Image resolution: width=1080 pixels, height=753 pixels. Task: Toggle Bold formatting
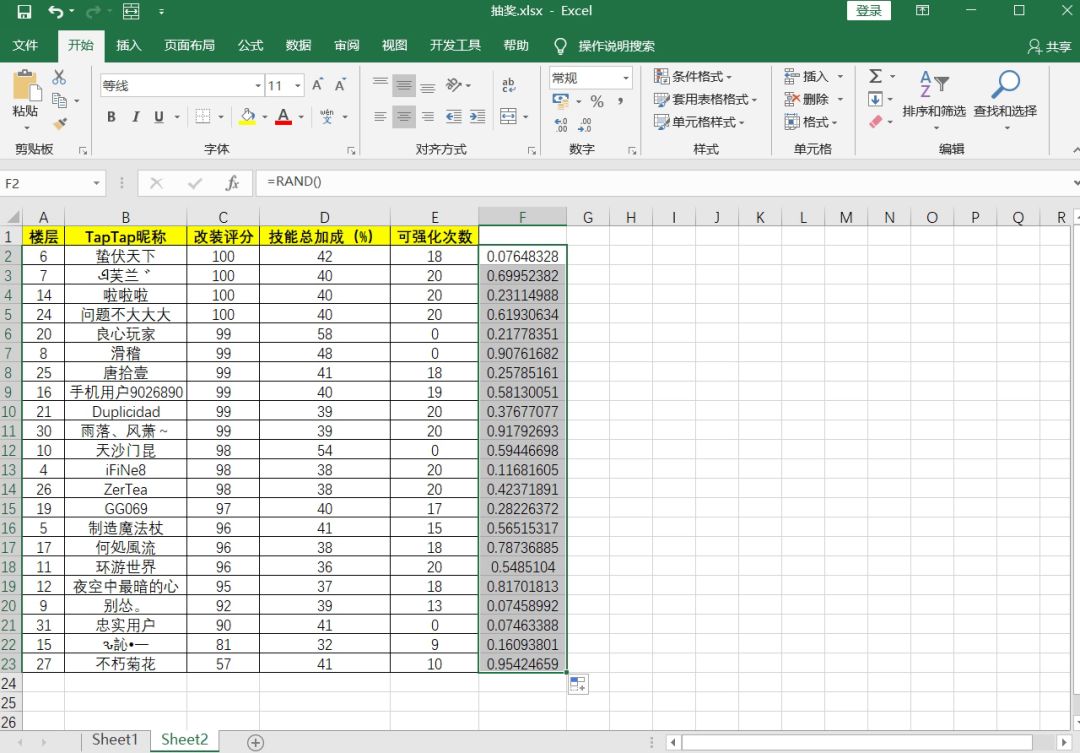coord(111,116)
